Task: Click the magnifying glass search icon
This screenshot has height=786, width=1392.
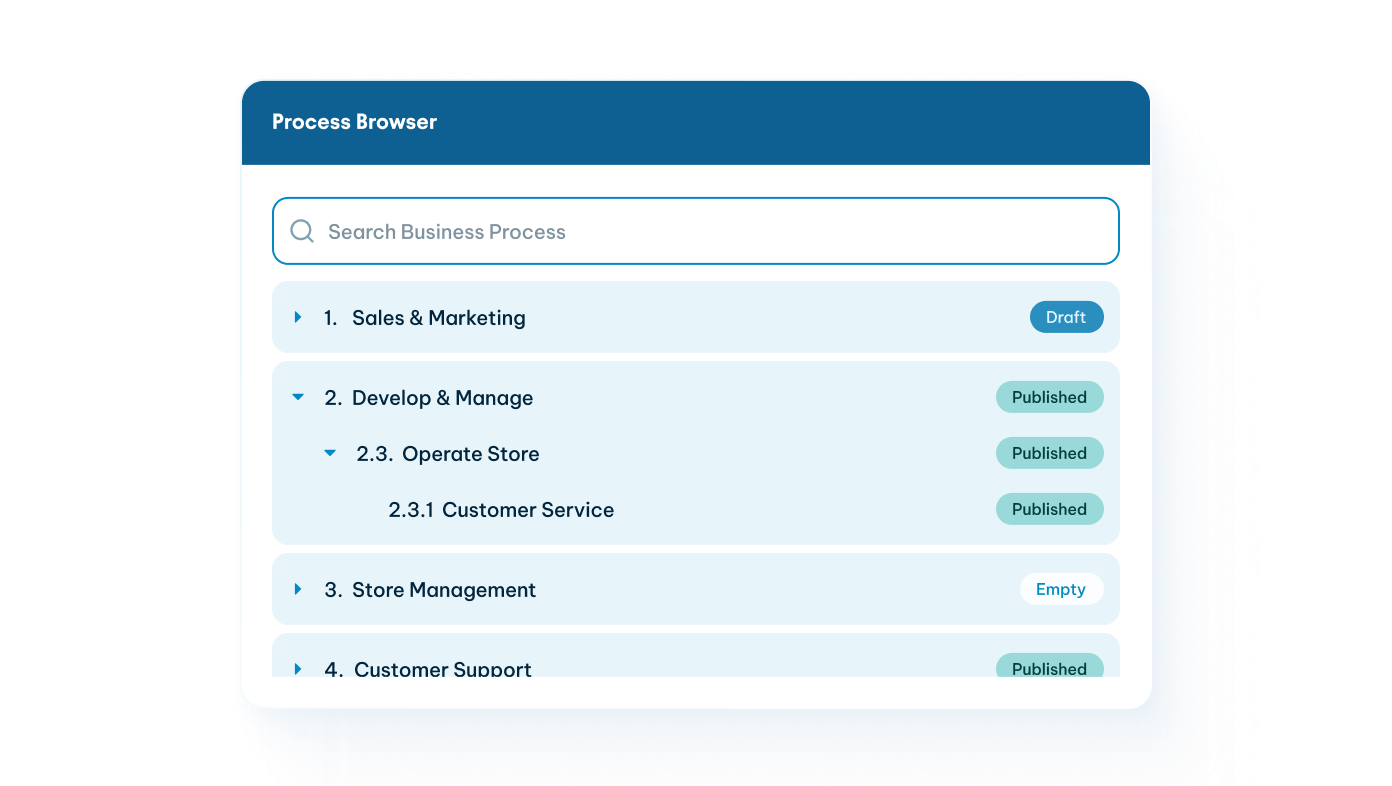Action: (301, 231)
